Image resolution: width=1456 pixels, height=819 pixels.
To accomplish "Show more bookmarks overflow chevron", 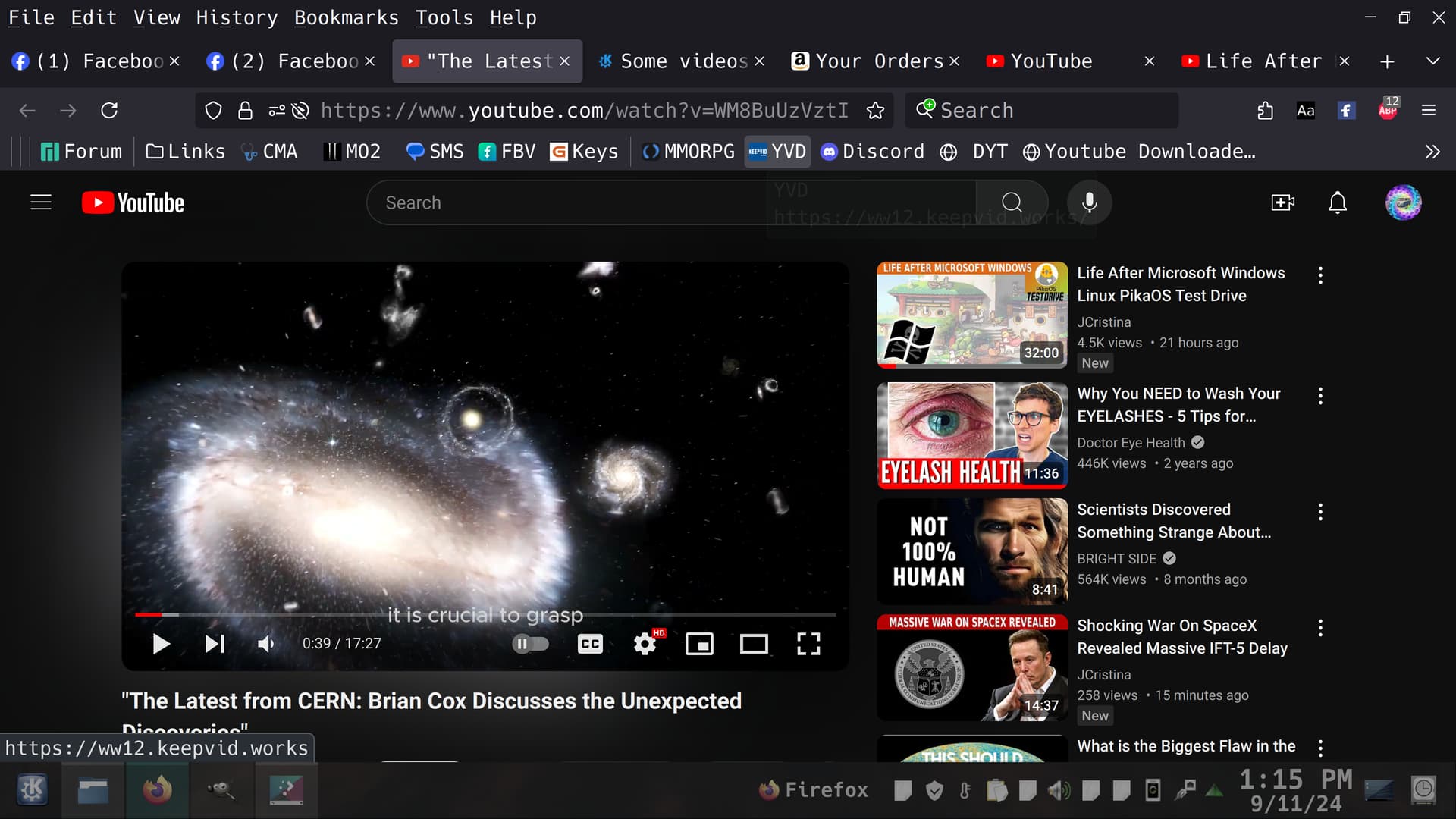I will 1432,152.
